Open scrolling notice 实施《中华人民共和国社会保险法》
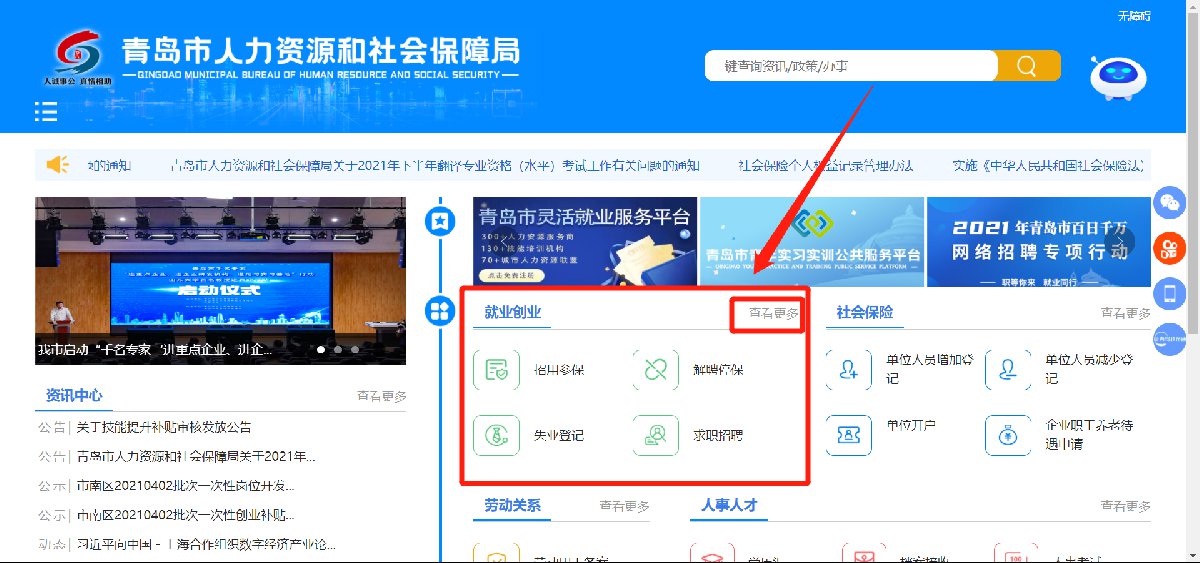This screenshot has width=1200, height=563. (1047, 165)
